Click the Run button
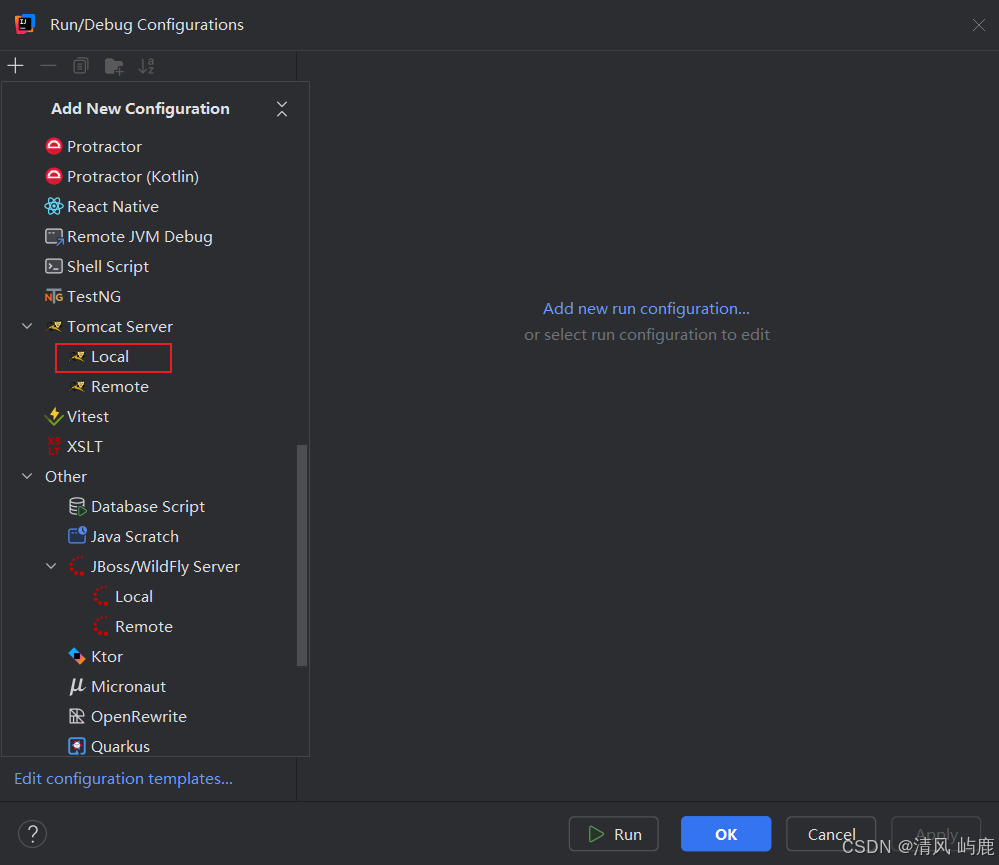 614,834
